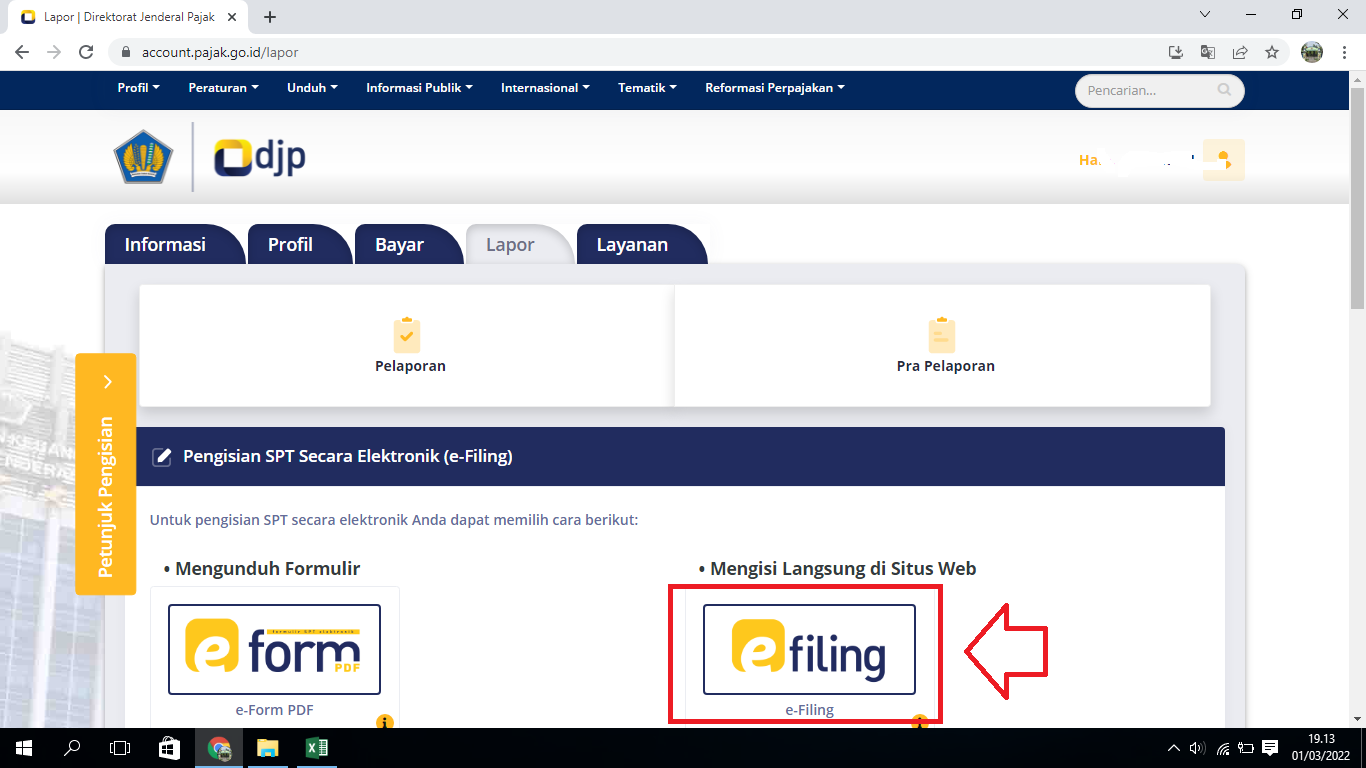Click the DJP logo
Viewport: 1366px width, 768px height.
click(260, 158)
